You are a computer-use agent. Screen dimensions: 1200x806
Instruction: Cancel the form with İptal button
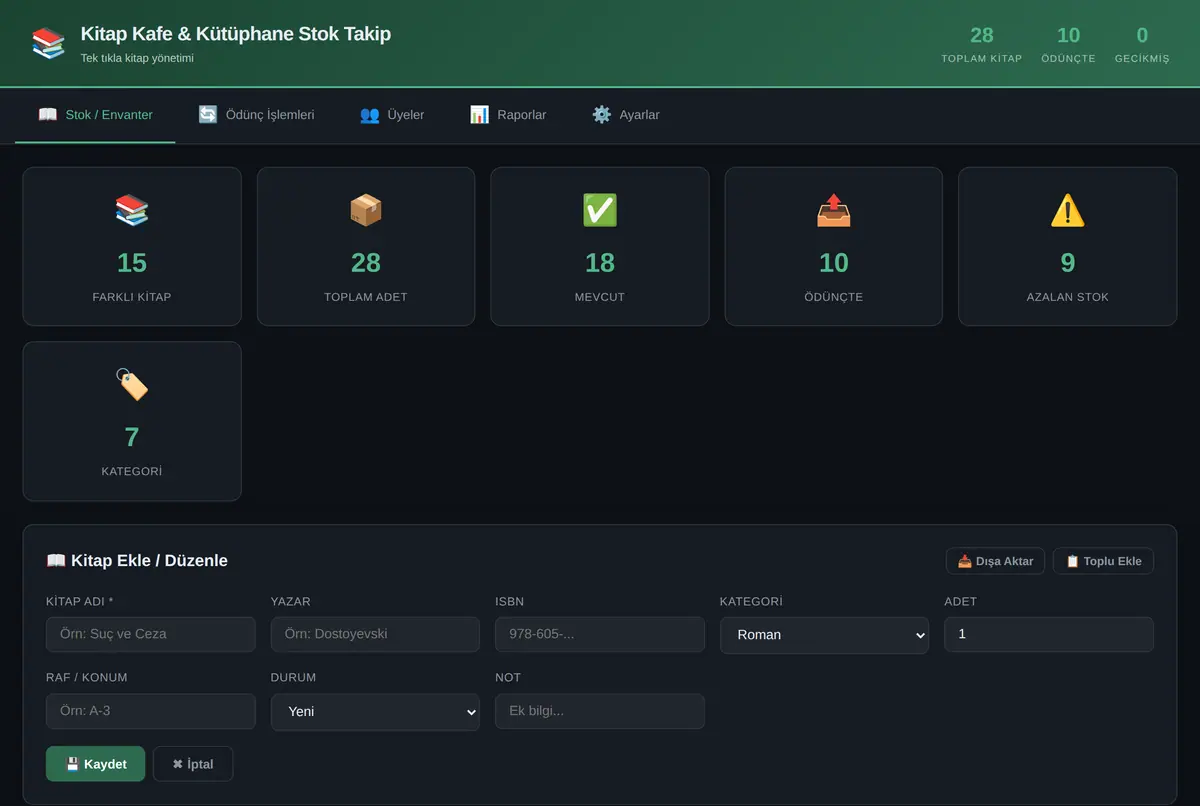point(193,764)
